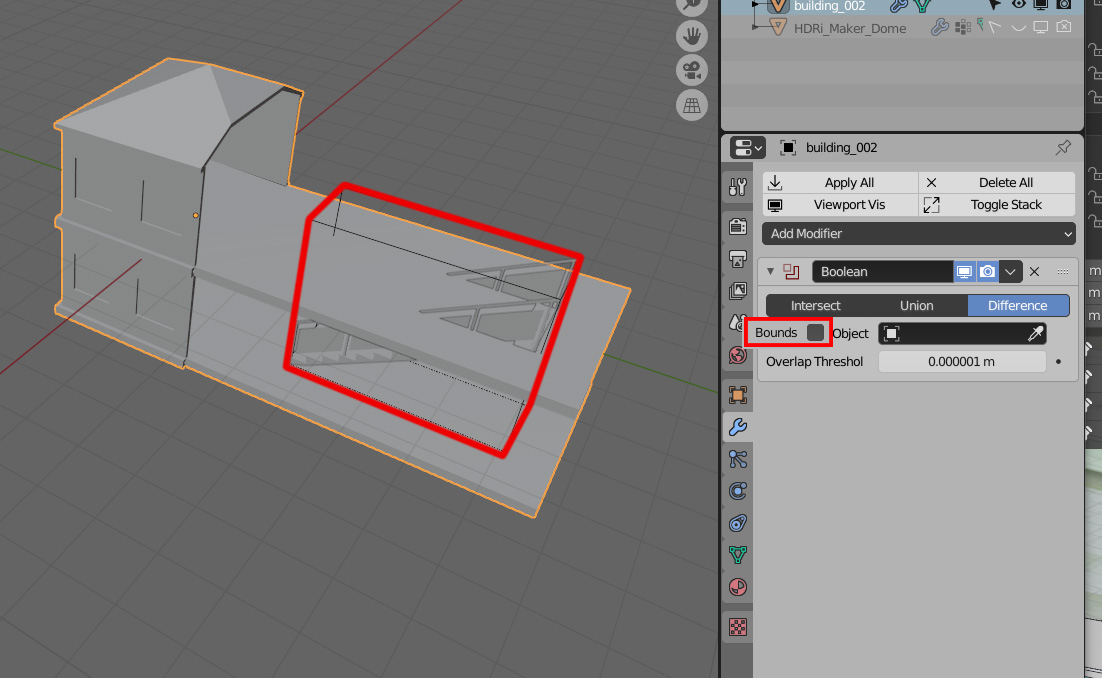Click Apply All modifiers button
This screenshot has width=1102, height=678.
(x=841, y=183)
